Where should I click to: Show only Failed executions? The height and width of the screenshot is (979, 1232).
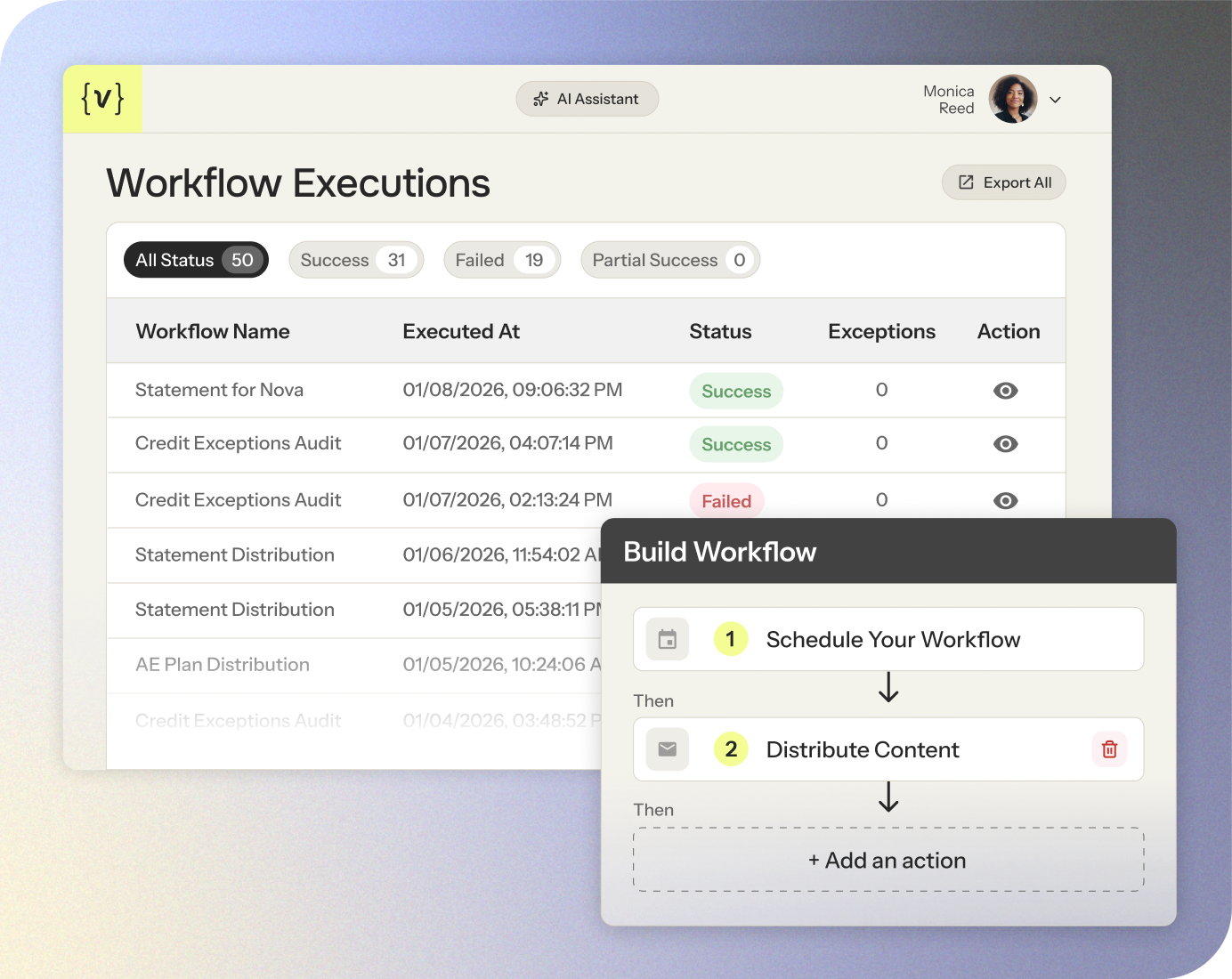click(501, 260)
